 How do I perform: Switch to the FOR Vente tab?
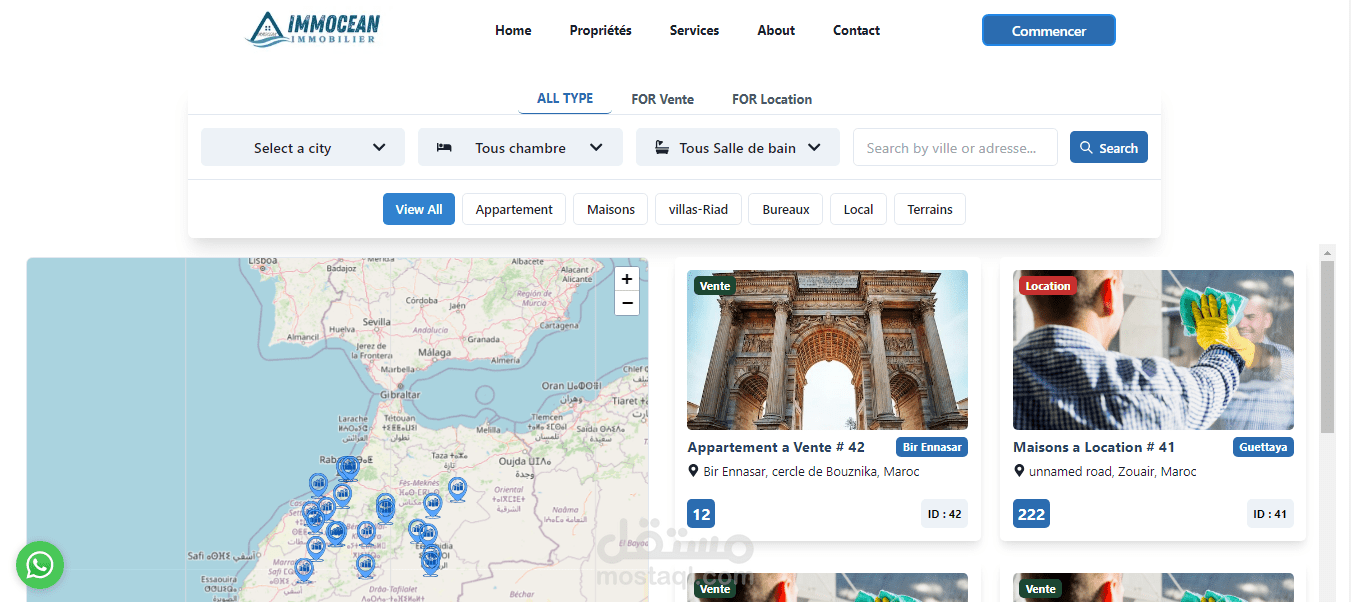tap(662, 99)
